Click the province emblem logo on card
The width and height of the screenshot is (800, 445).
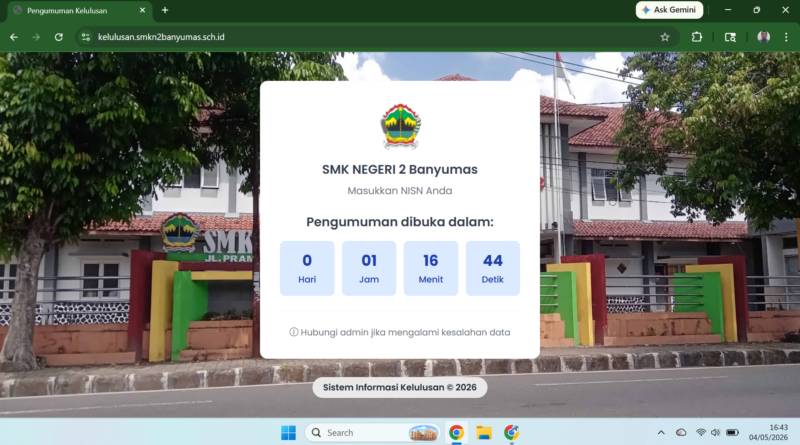(x=401, y=127)
